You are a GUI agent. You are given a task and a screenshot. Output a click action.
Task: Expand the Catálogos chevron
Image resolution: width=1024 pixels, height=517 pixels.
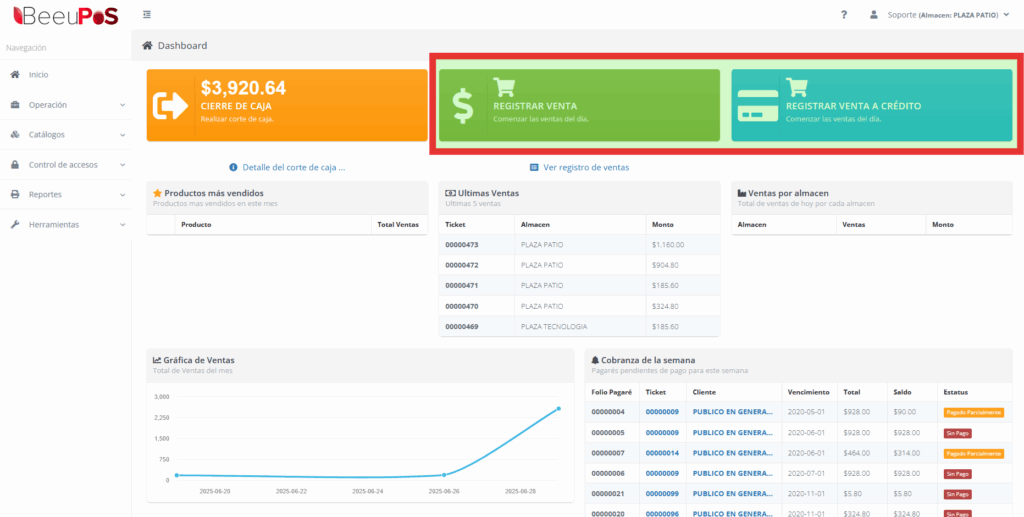click(123, 135)
